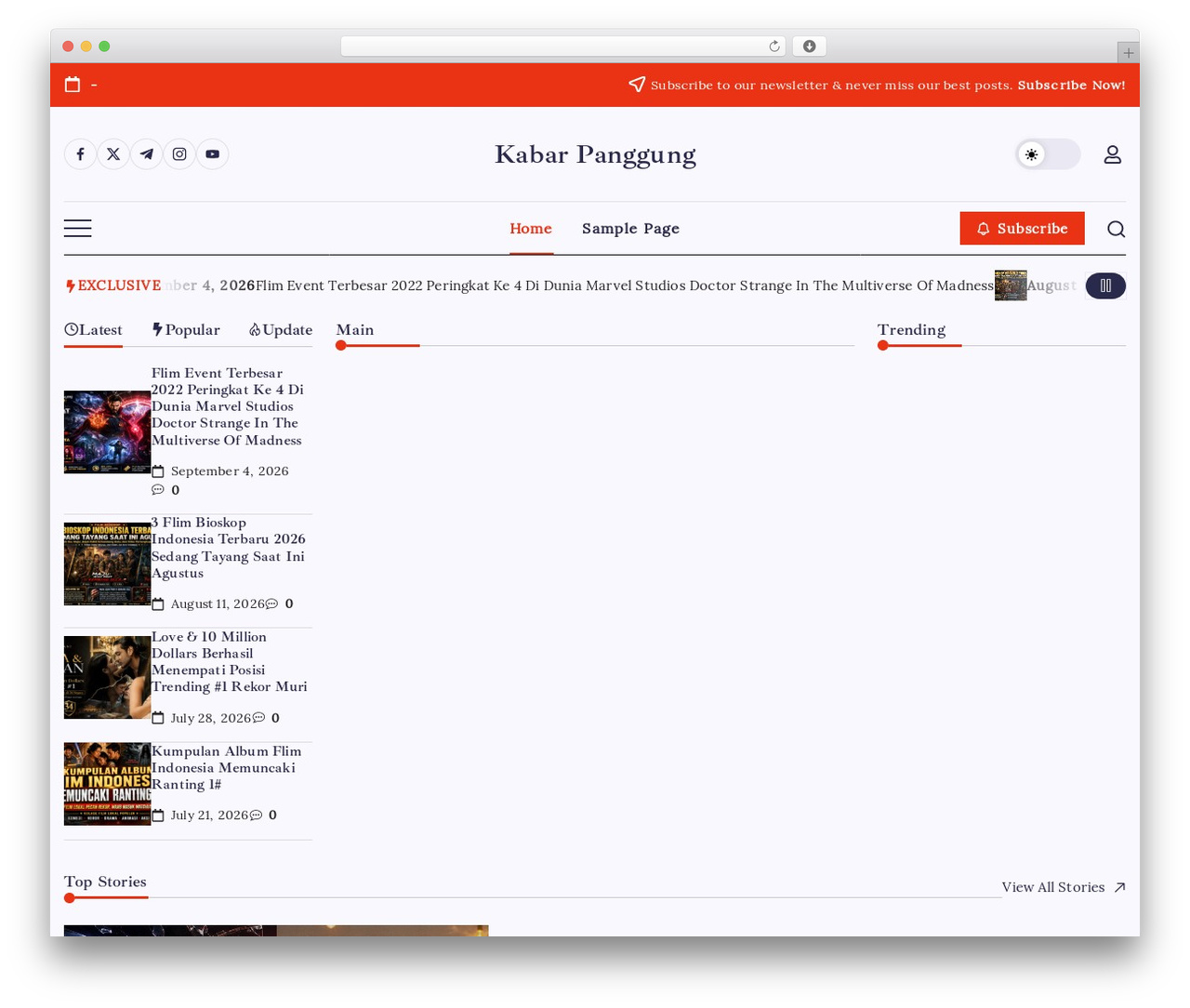
Task: Click the search magnifier icon
Action: 1116,229
